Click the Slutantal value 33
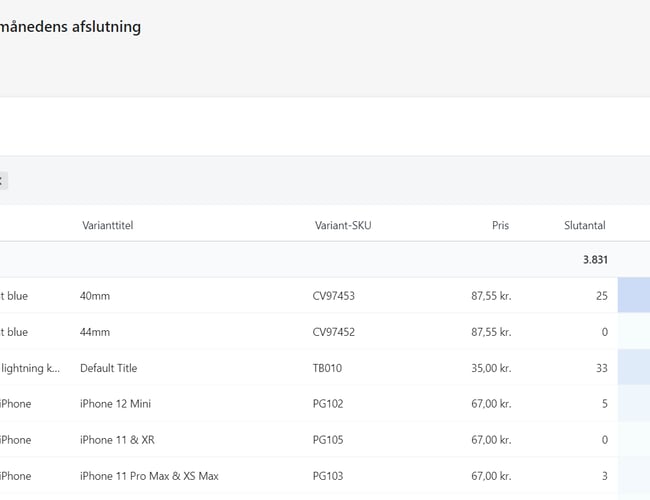Screen dimensions: 650x500 [x=601, y=368]
